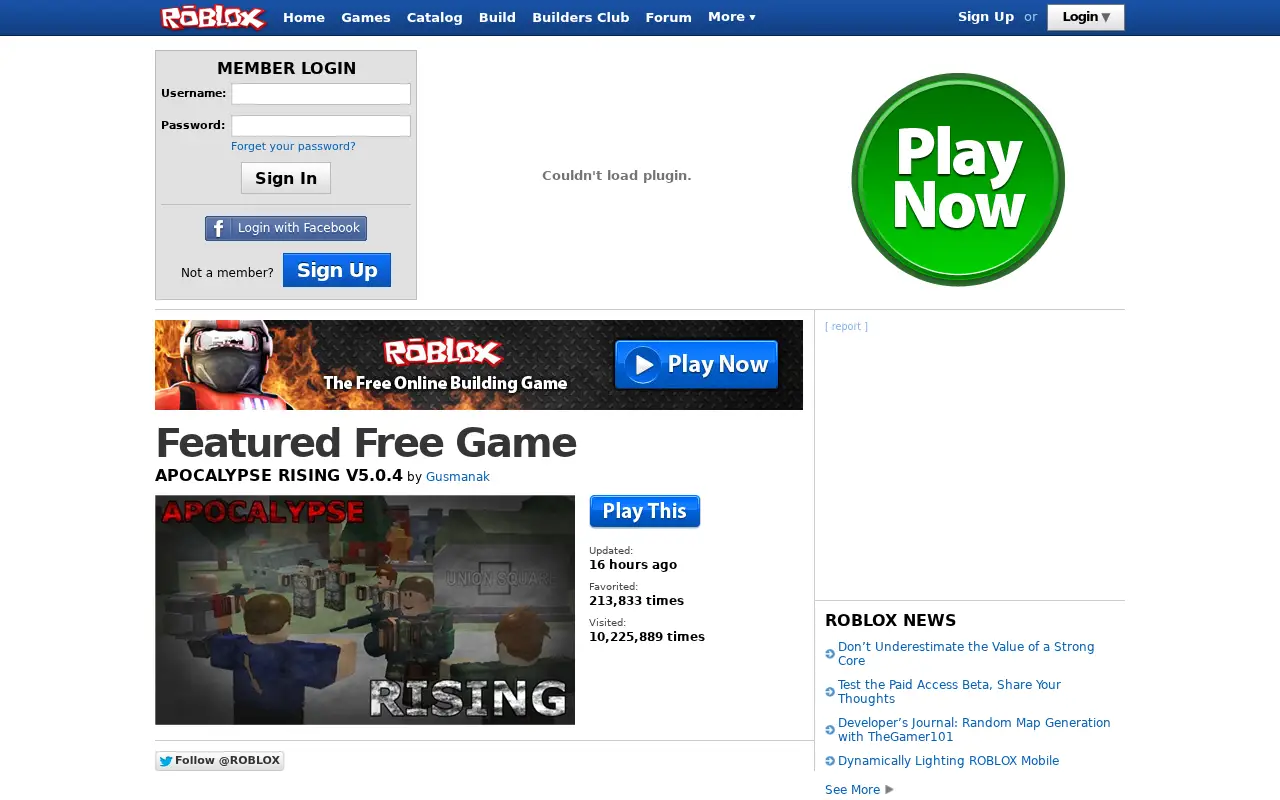Click the arrow icon beside 'Developer's Journal' news
1280x800 pixels.
pyautogui.click(x=830, y=730)
